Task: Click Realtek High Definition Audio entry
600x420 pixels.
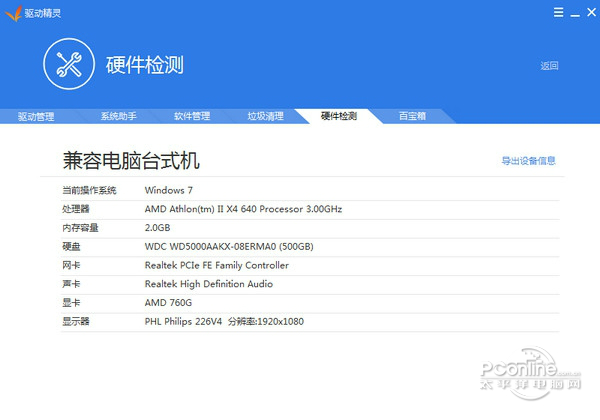Action: 209,284
